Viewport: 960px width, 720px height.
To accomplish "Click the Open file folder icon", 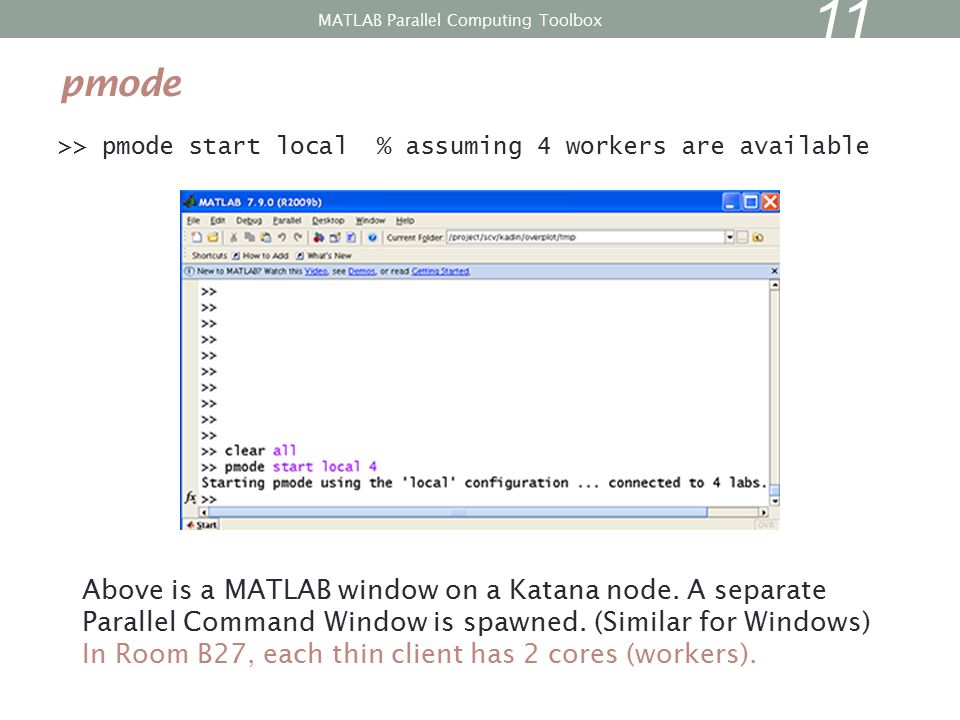I will [x=212, y=237].
